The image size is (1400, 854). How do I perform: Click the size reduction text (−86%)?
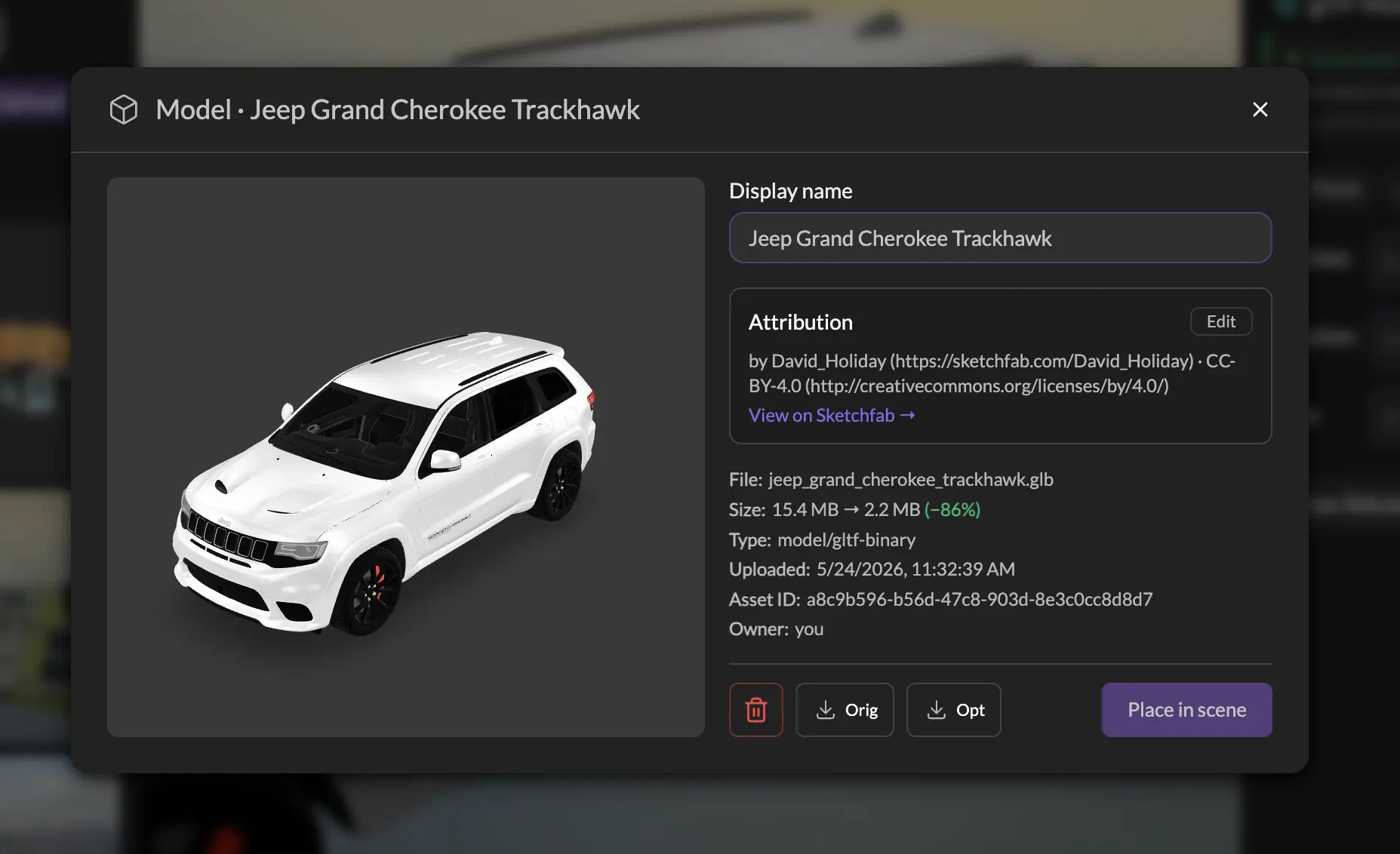(x=952, y=510)
